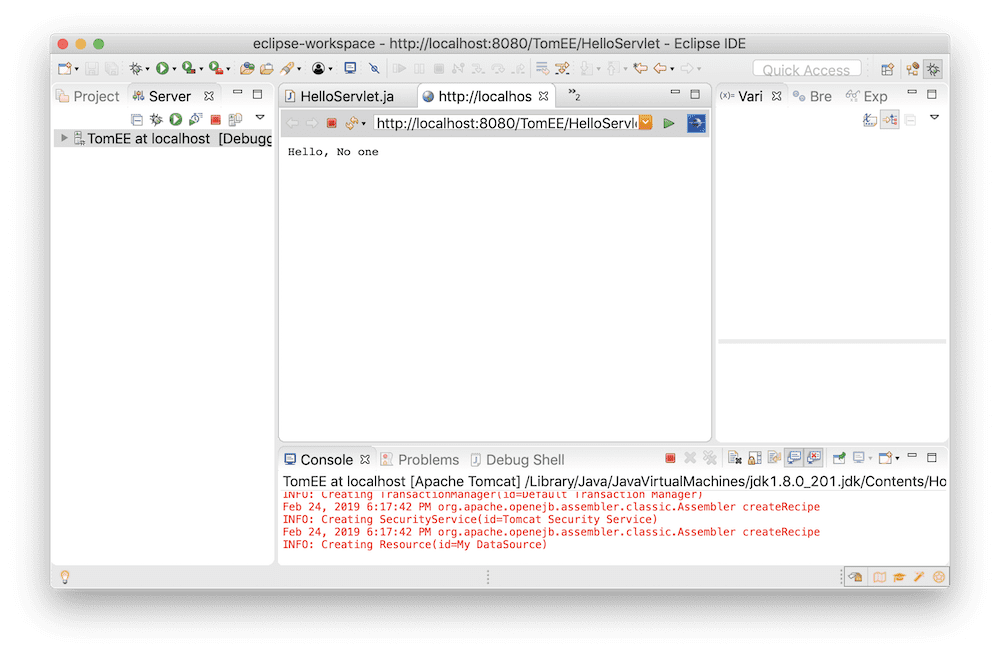This screenshot has height=655, width=1000.
Task: Open the Debug configurations dropdown arrow
Action: tap(147, 69)
